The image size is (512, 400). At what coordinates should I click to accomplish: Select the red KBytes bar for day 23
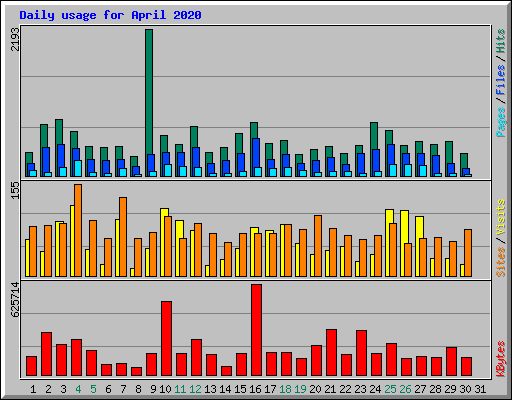click(x=361, y=353)
